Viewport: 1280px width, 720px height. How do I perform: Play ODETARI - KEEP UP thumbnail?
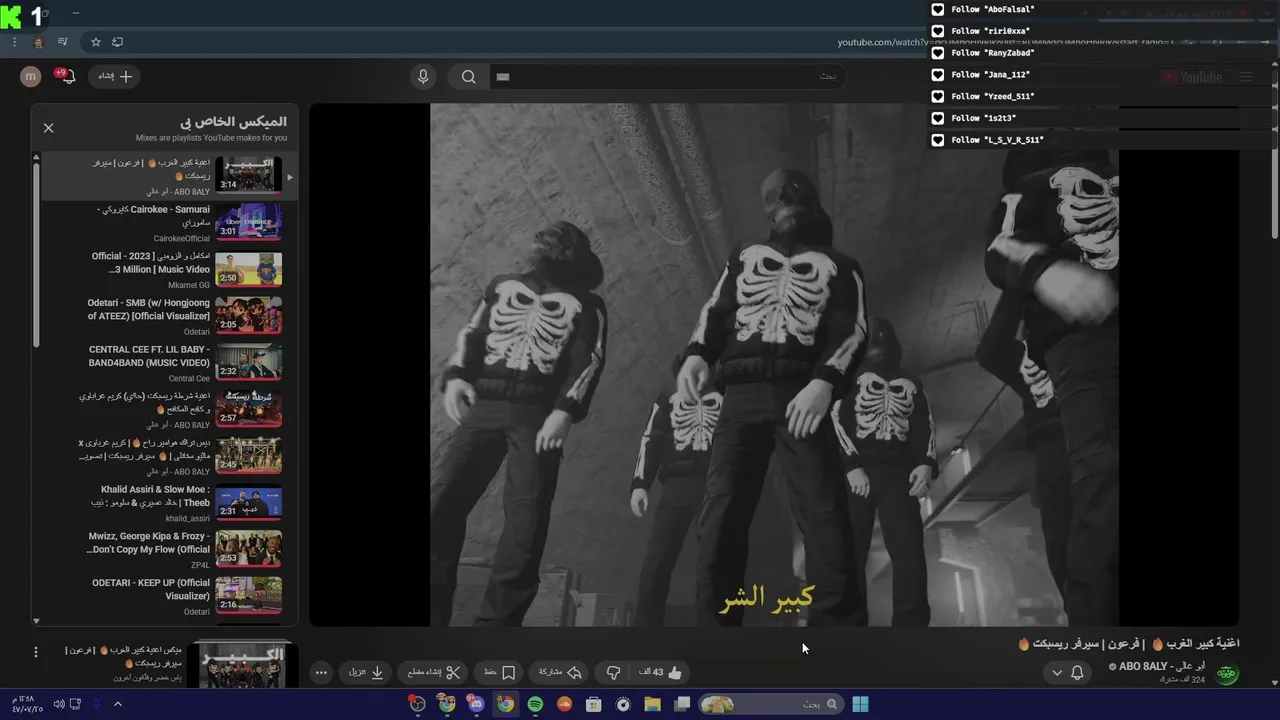[x=248, y=595]
